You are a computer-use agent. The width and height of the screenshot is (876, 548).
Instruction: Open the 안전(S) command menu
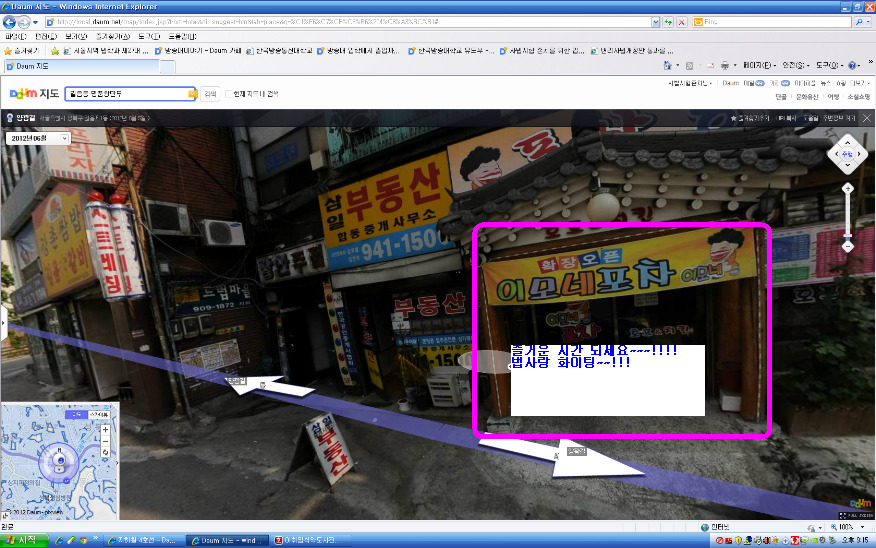[796, 66]
